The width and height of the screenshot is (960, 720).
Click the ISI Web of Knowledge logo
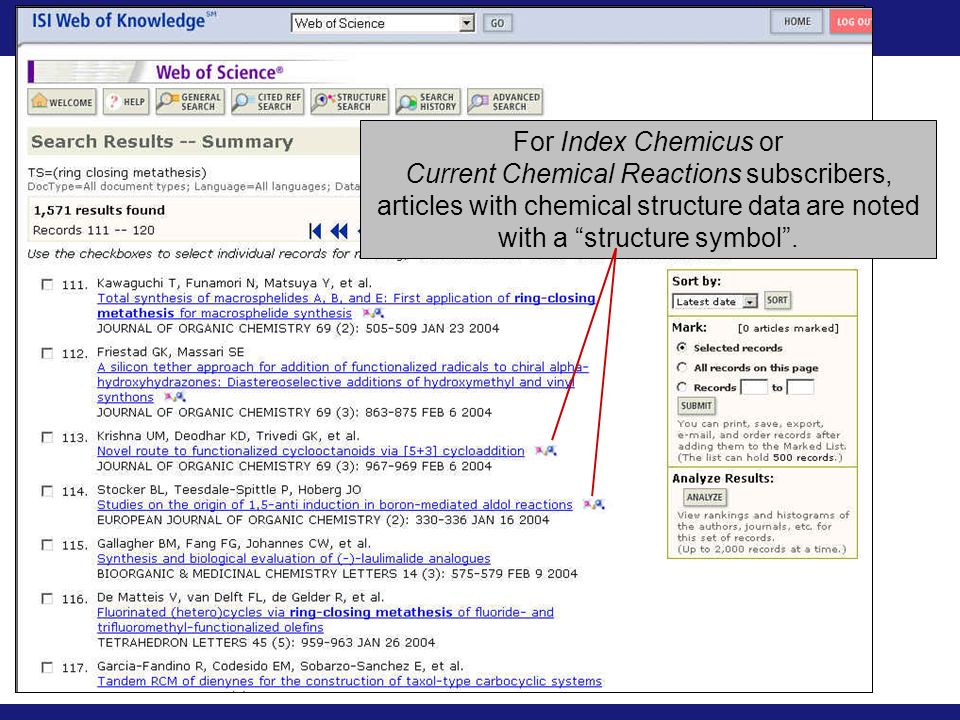124,20
